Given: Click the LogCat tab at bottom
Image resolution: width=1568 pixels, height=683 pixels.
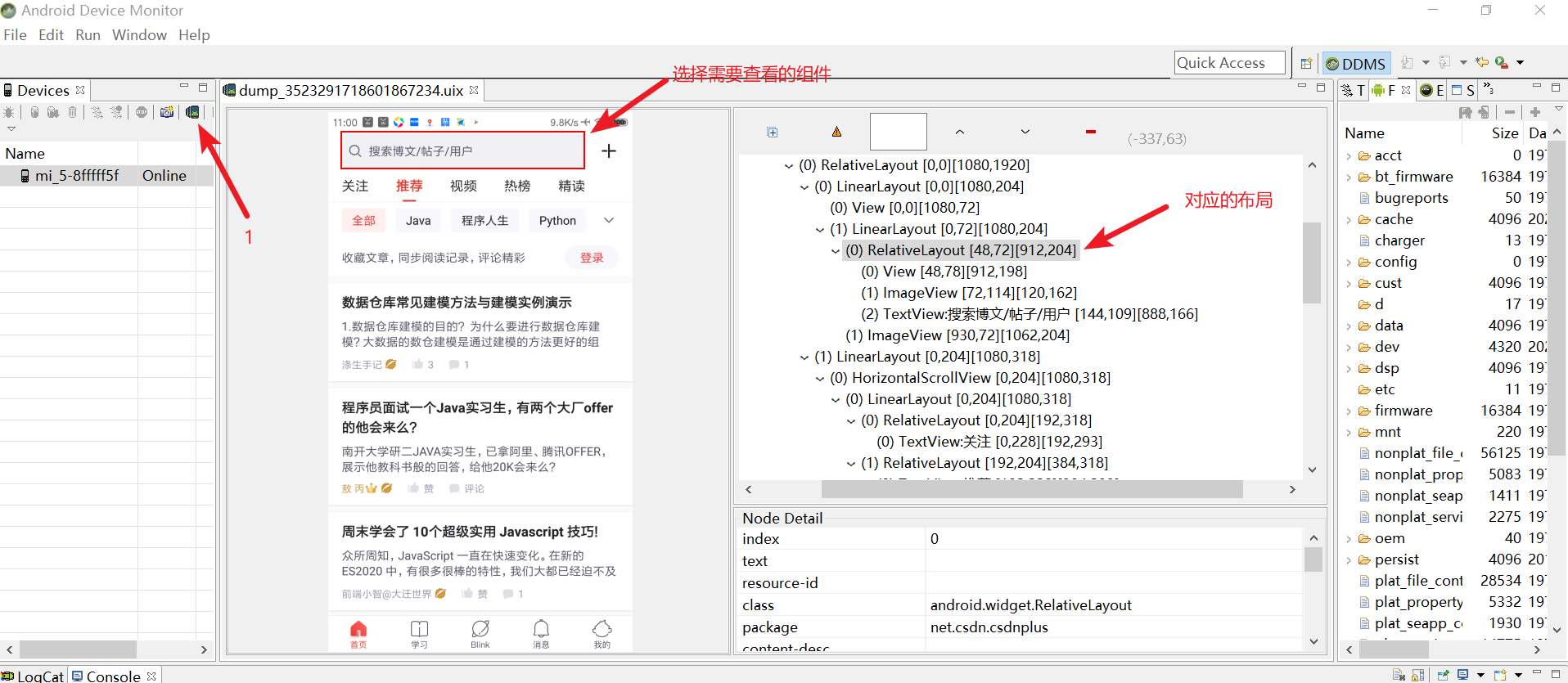Looking at the screenshot, I should click(x=33, y=676).
